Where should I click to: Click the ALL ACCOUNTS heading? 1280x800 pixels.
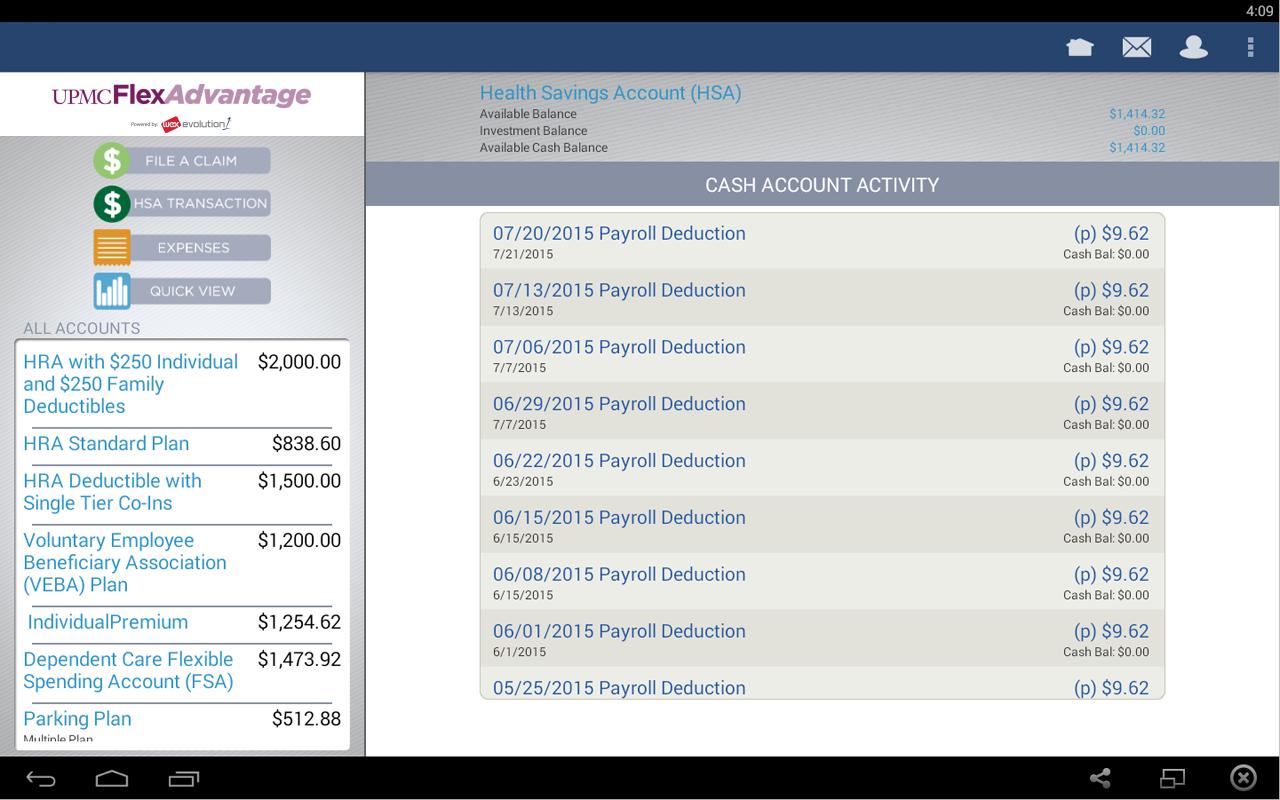[82, 328]
